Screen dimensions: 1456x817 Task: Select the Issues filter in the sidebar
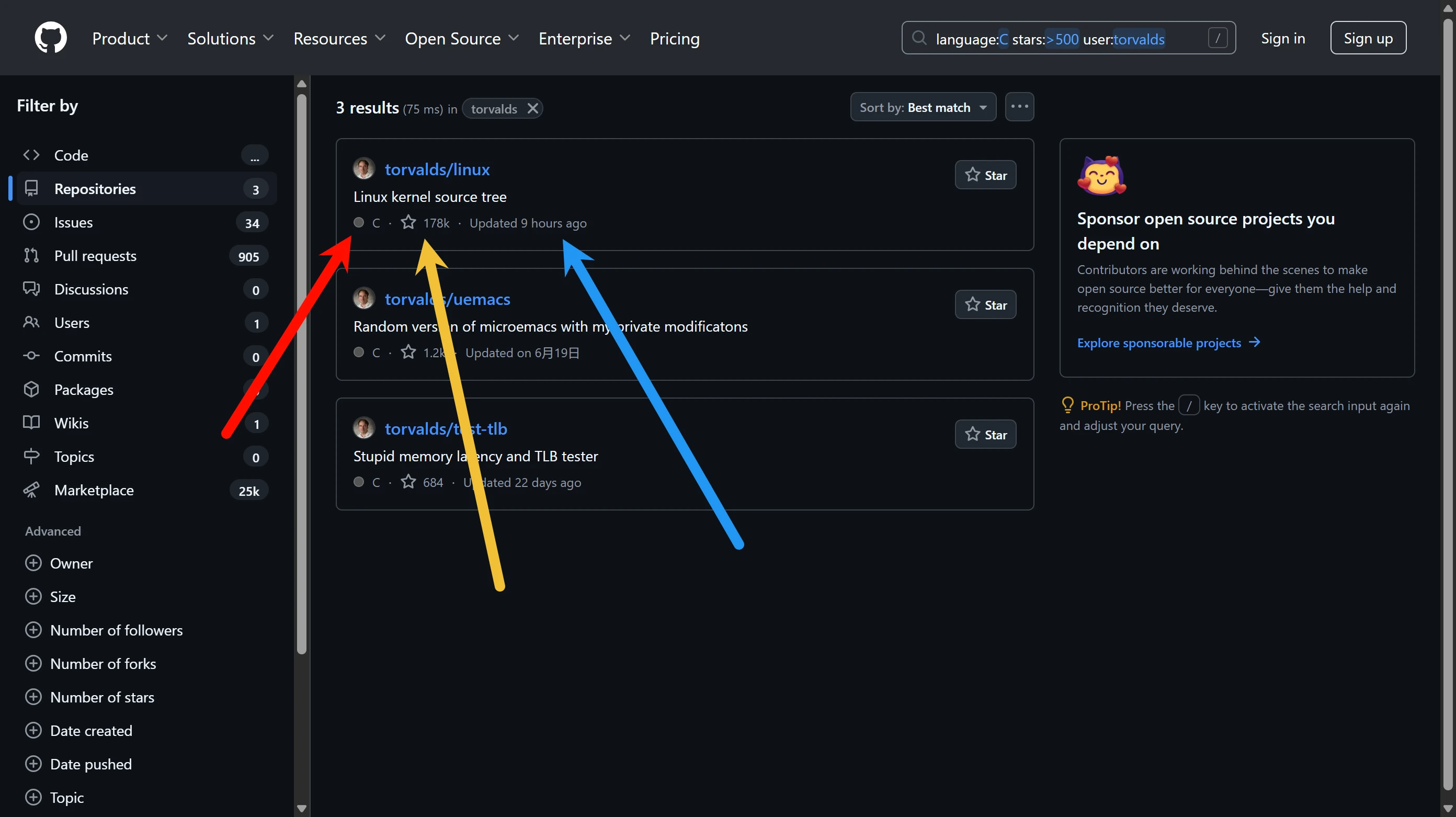click(x=73, y=222)
